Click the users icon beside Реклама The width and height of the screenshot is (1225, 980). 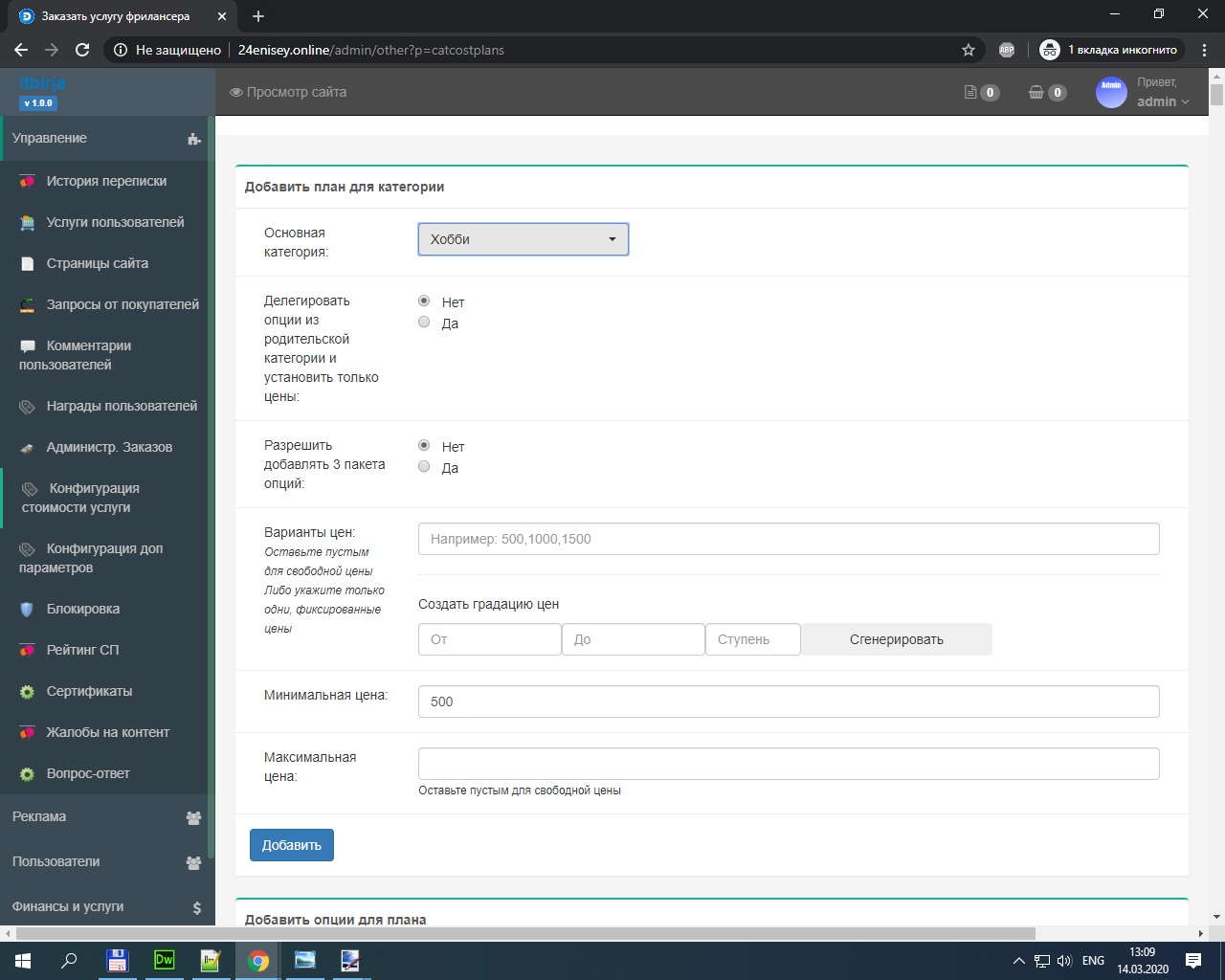click(x=193, y=817)
